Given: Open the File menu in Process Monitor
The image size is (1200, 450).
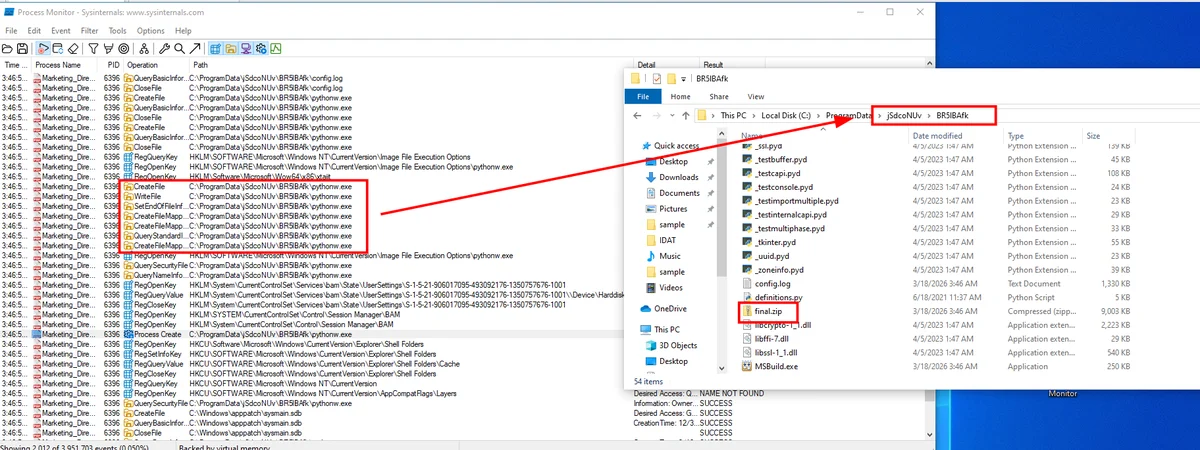Looking at the screenshot, I should pos(11,31).
